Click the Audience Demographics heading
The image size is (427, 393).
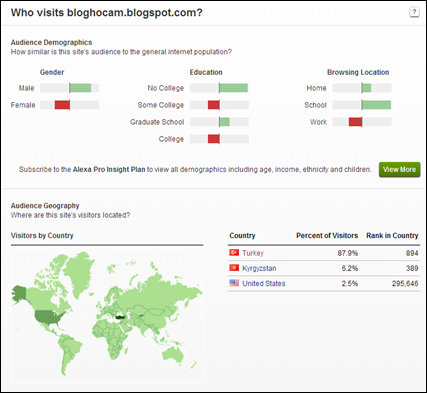pos(51,42)
